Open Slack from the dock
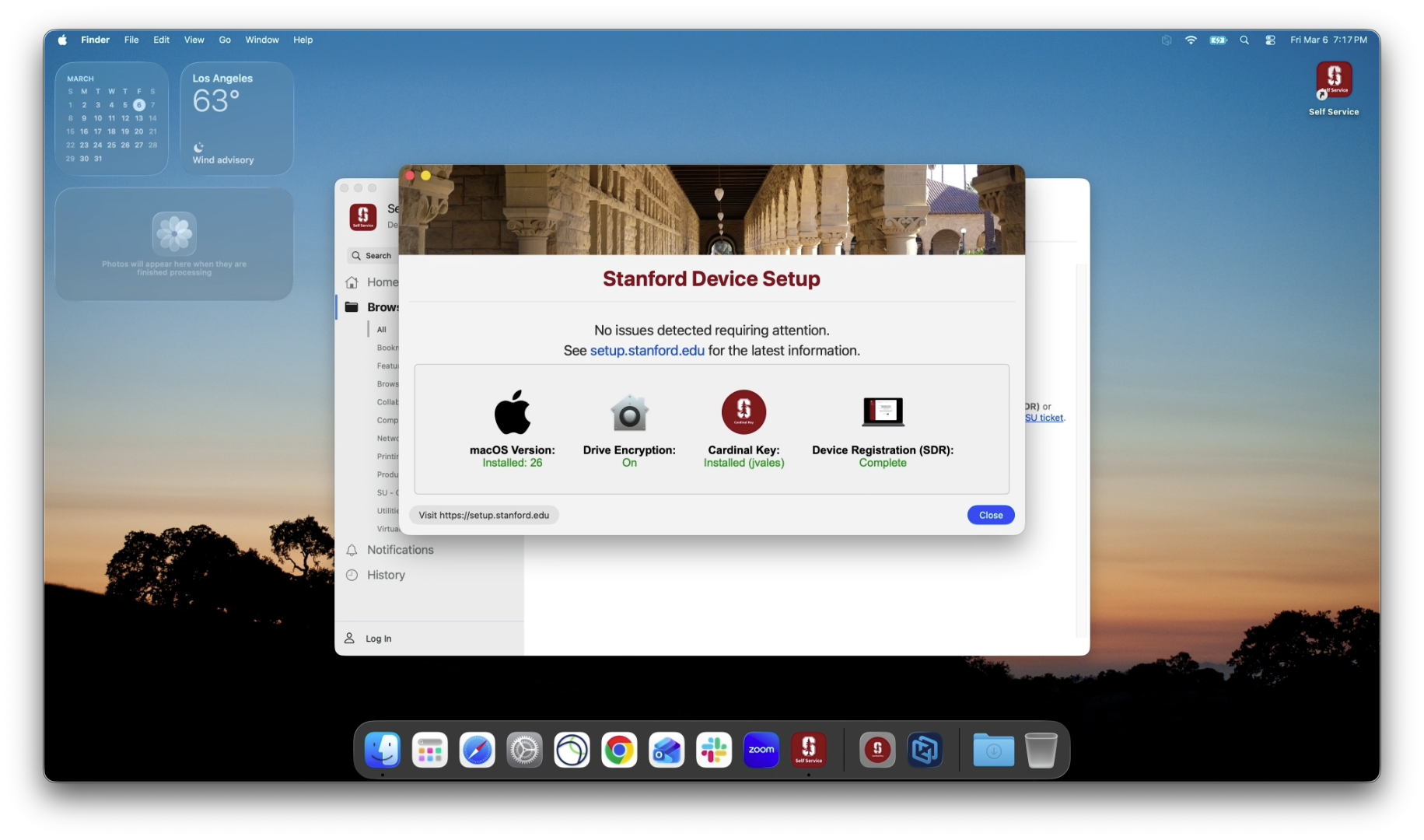Viewport: 1424px width, 840px height. click(x=714, y=750)
